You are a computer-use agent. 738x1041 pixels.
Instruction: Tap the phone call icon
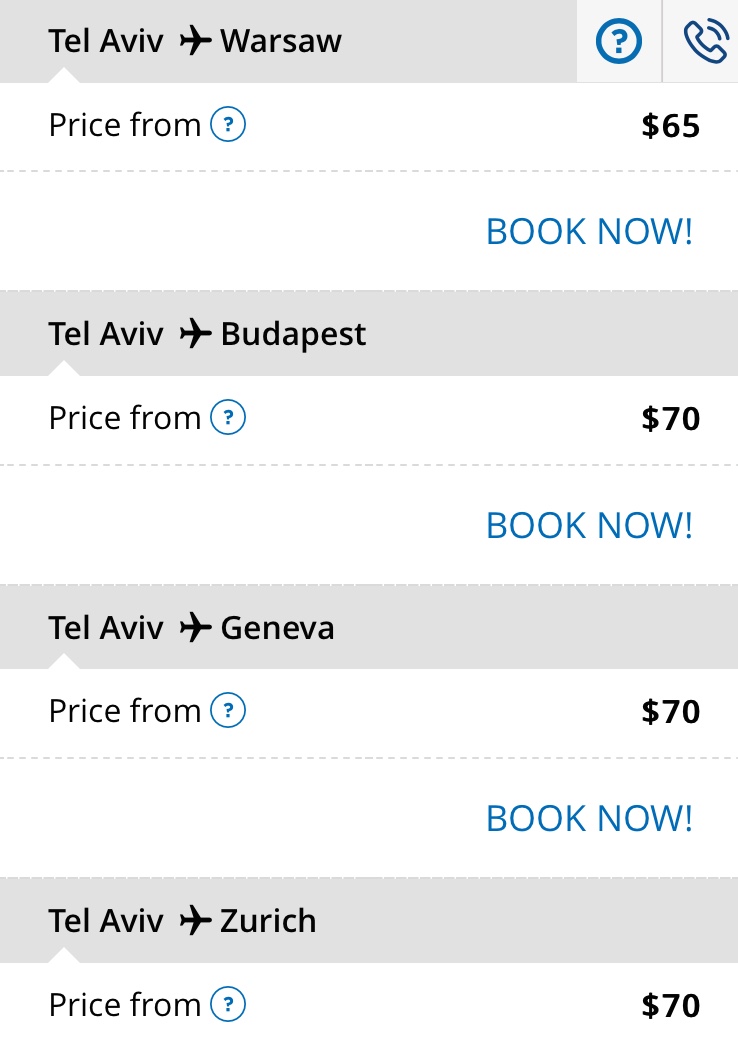(705, 41)
